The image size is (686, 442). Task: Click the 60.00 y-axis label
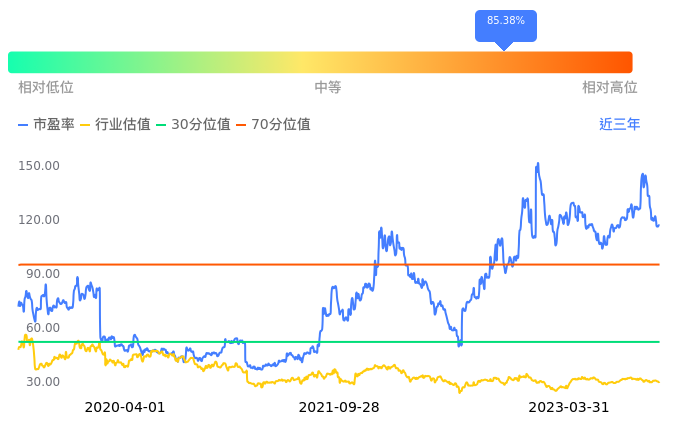42,328
